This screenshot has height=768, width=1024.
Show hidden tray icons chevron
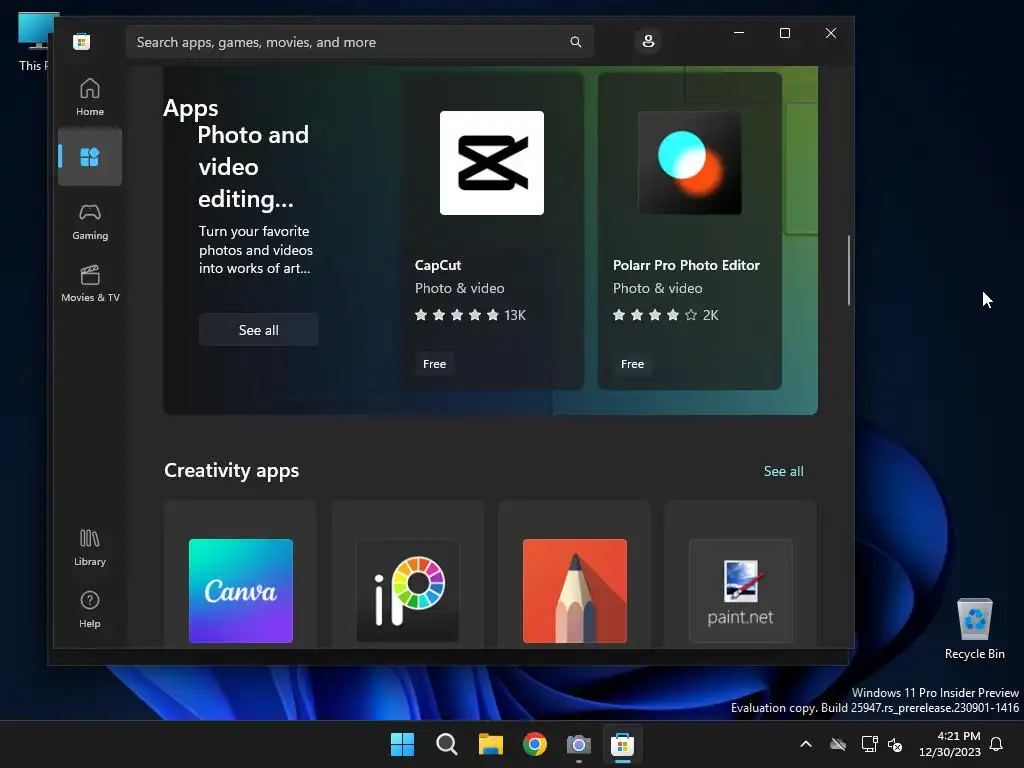click(x=806, y=744)
